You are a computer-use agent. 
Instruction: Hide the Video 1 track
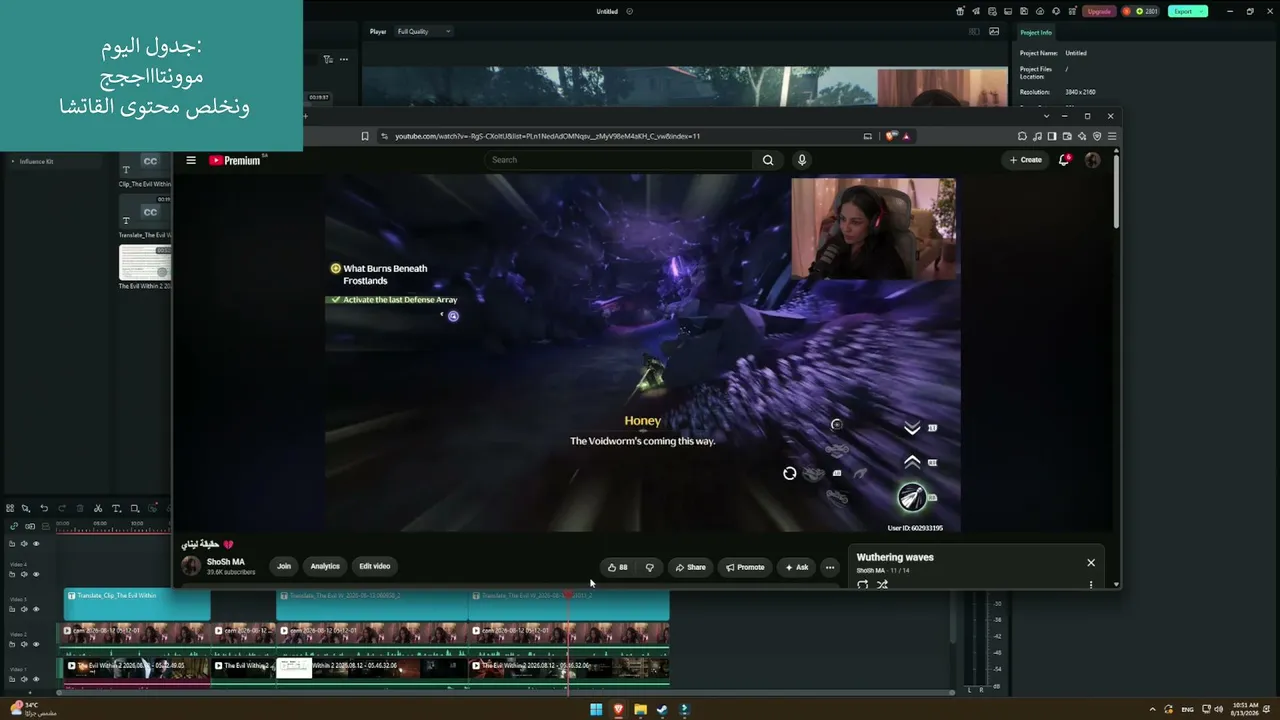(x=36, y=679)
